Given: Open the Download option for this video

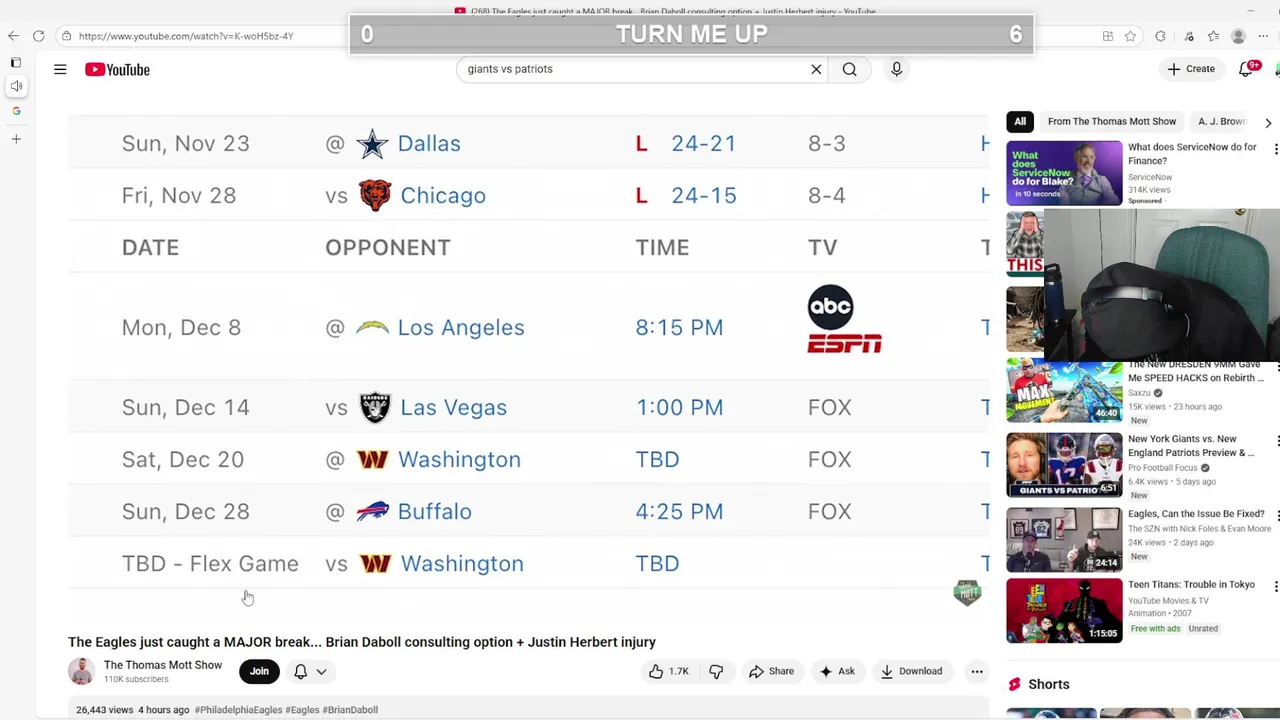Looking at the screenshot, I should 911,671.
